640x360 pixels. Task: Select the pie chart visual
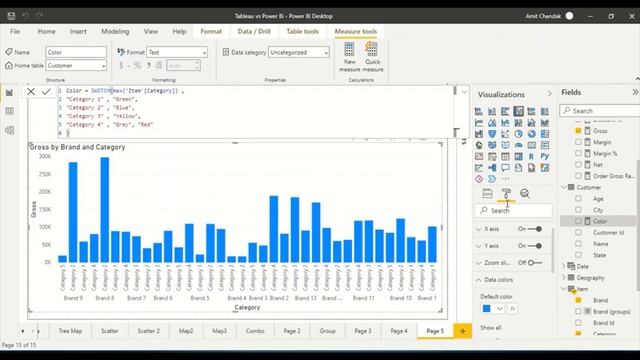[x=518, y=134]
